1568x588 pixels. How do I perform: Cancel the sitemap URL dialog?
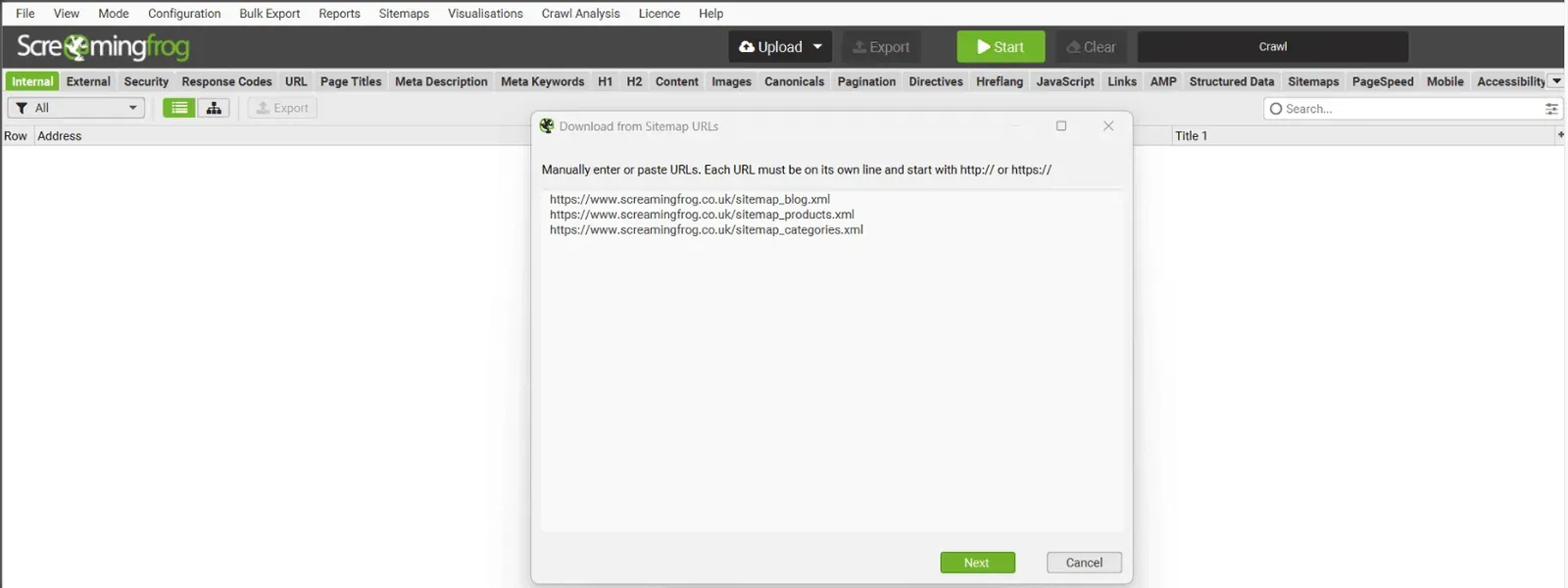pyautogui.click(x=1084, y=563)
